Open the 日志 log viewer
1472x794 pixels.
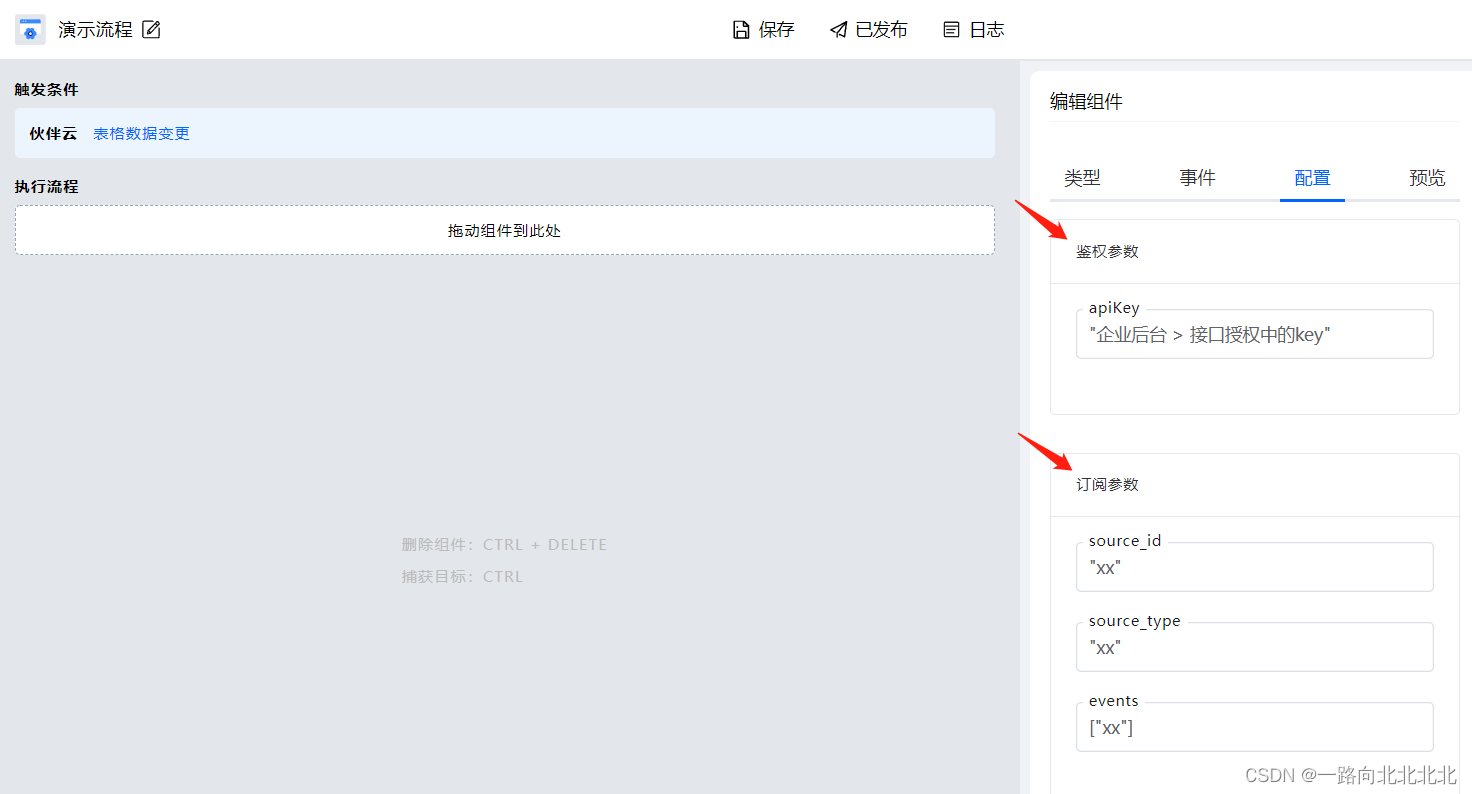coord(985,29)
